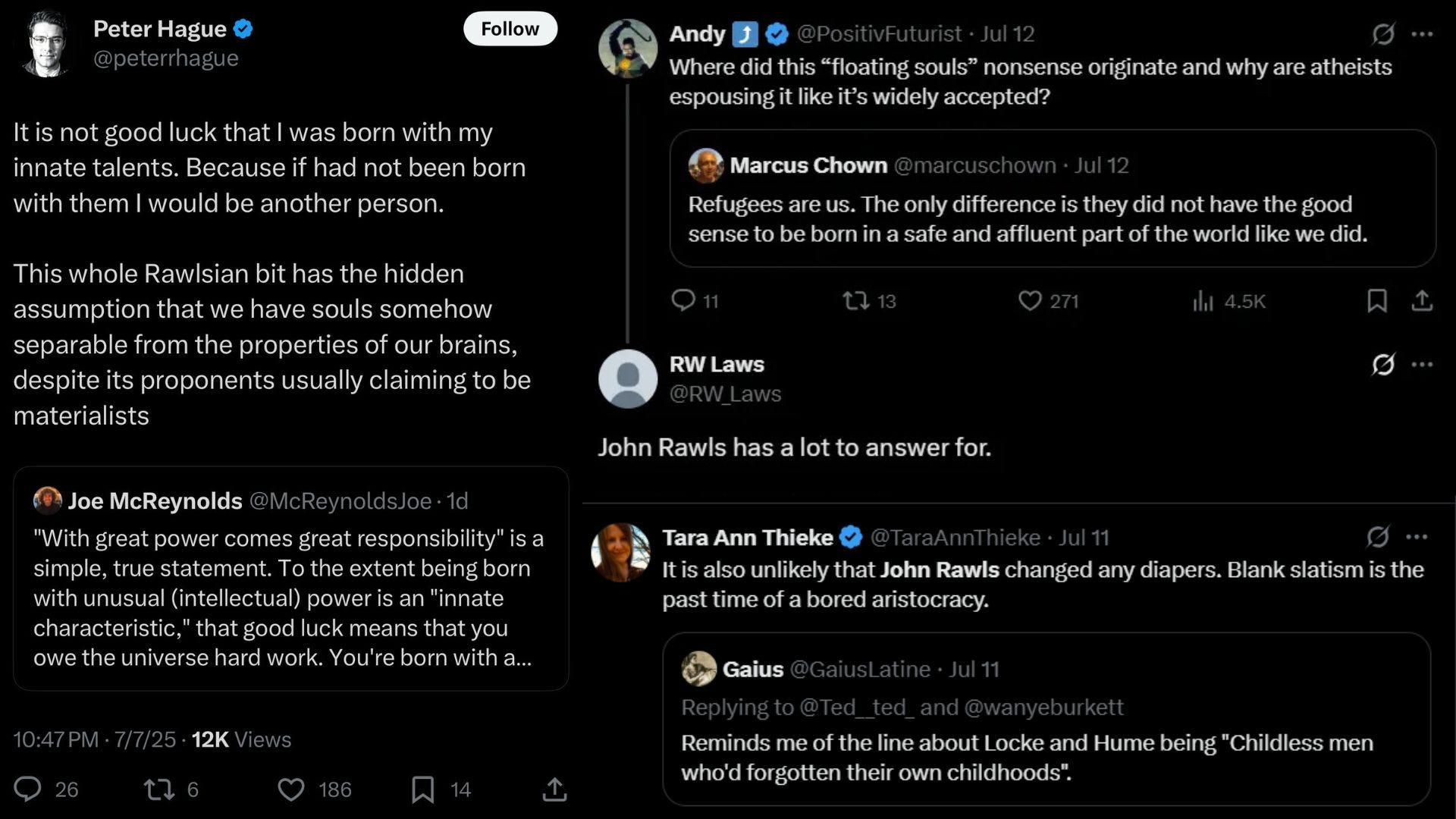
Task: Bookmark Peter Hague's tweet
Action: click(x=422, y=789)
